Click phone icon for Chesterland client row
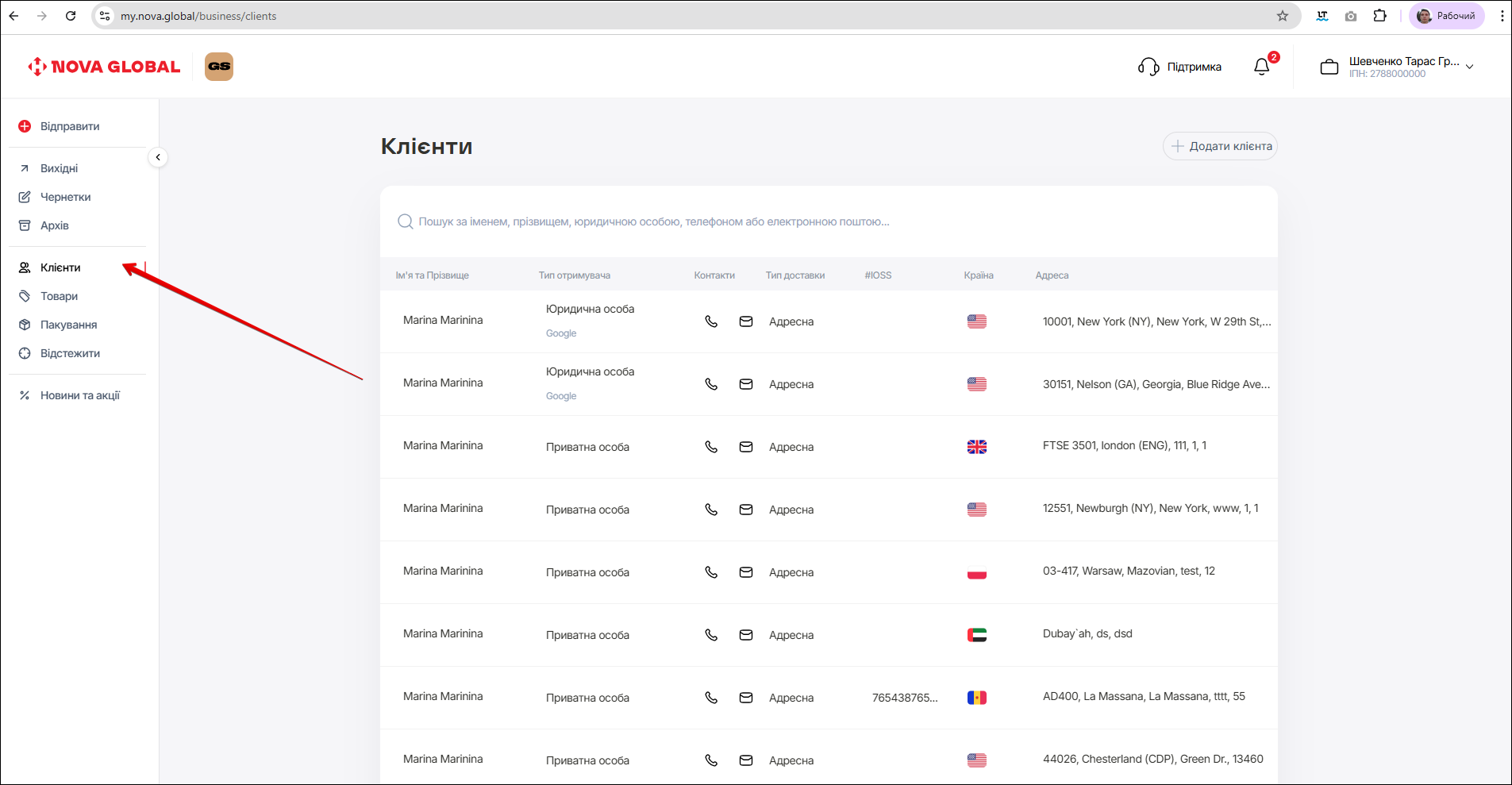The height and width of the screenshot is (785, 1512). 711,760
